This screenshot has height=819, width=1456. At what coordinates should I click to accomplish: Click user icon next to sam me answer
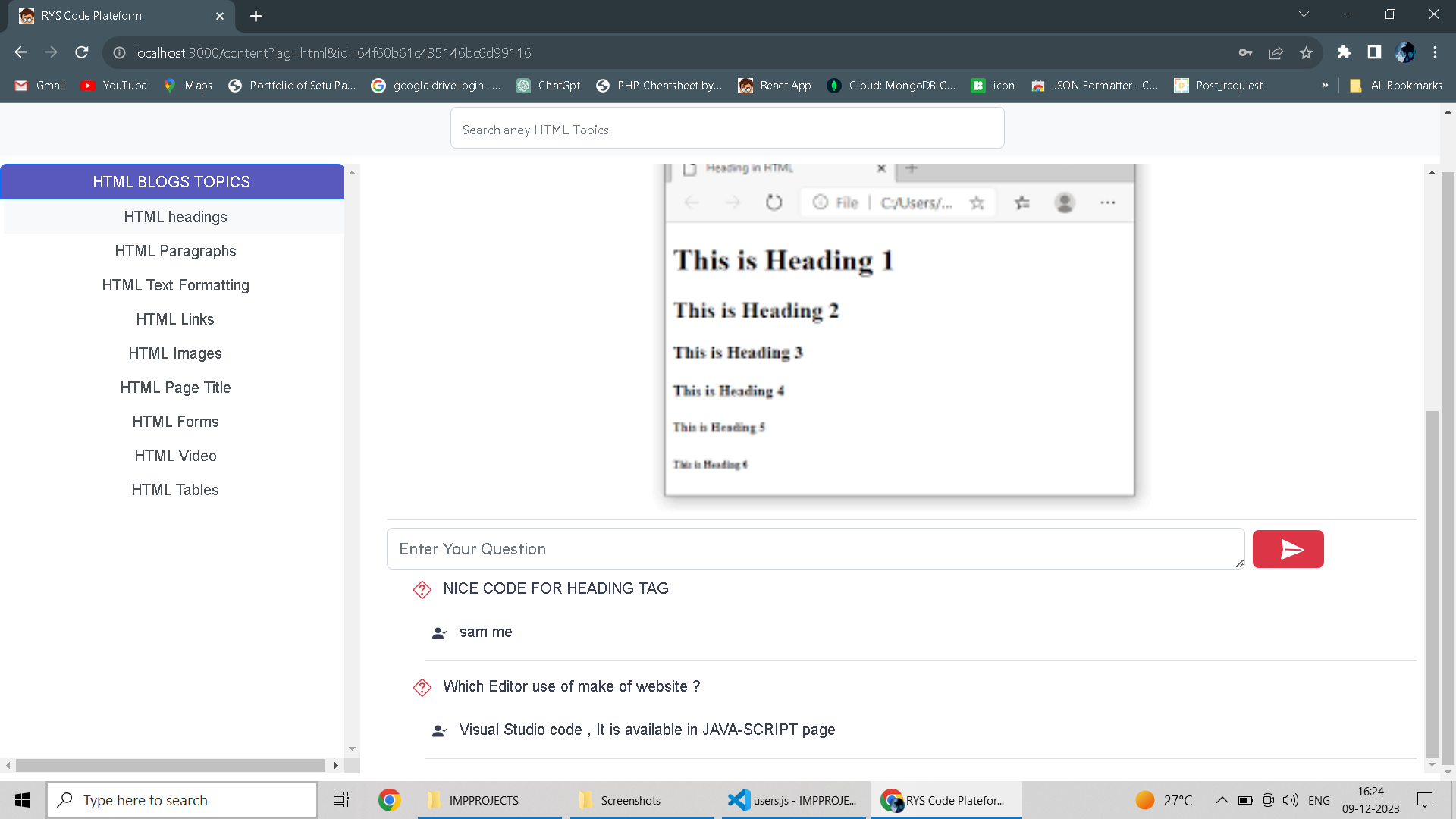439,633
